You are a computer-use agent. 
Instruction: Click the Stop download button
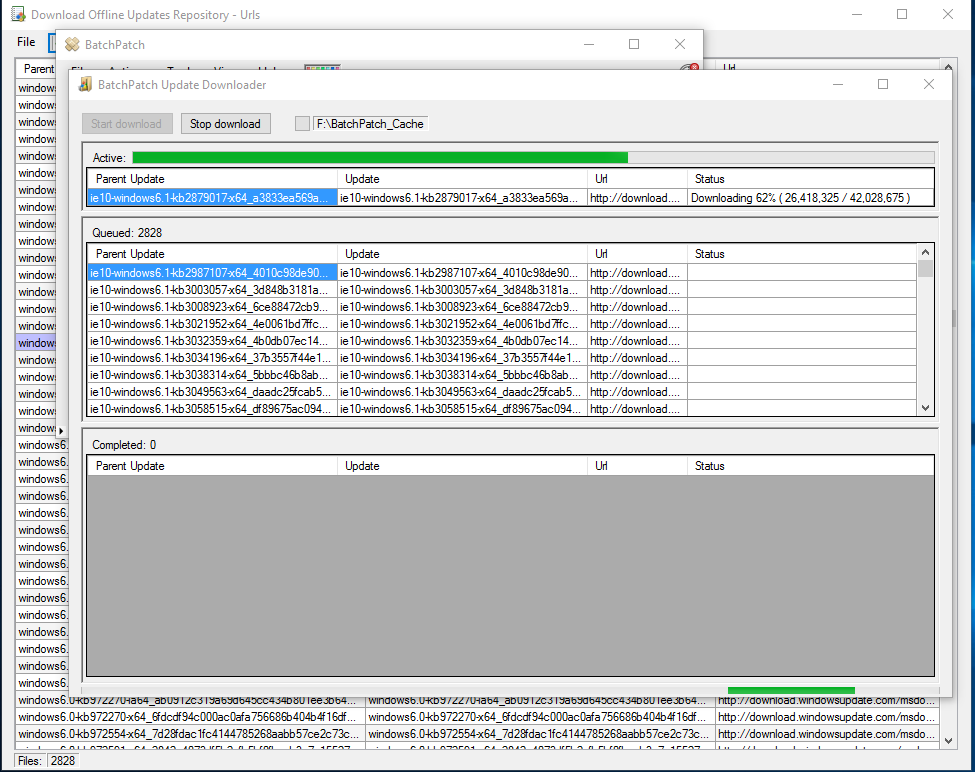(x=225, y=124)
